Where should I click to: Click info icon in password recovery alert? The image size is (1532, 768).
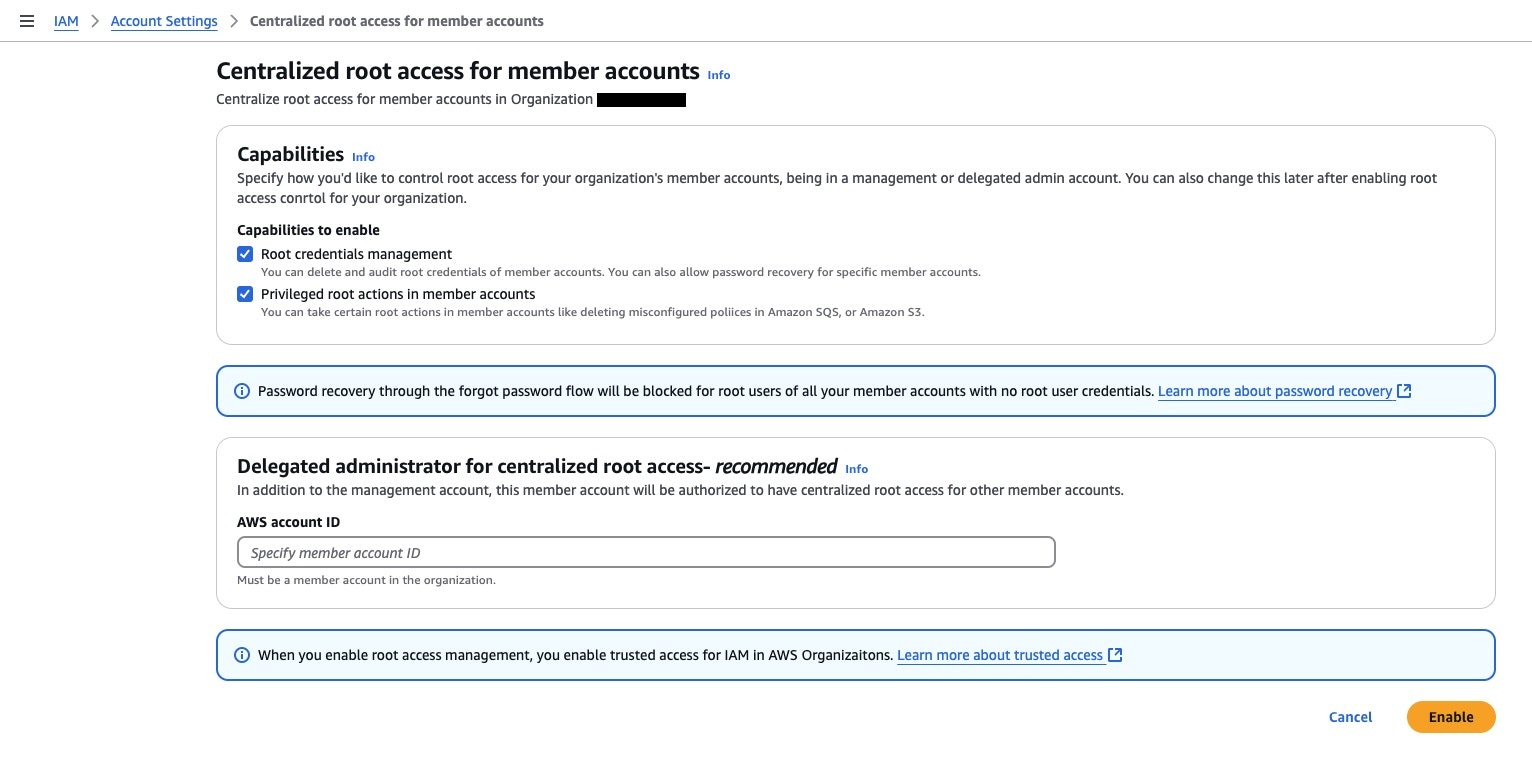pyautogui.click(x=241, y=391)
